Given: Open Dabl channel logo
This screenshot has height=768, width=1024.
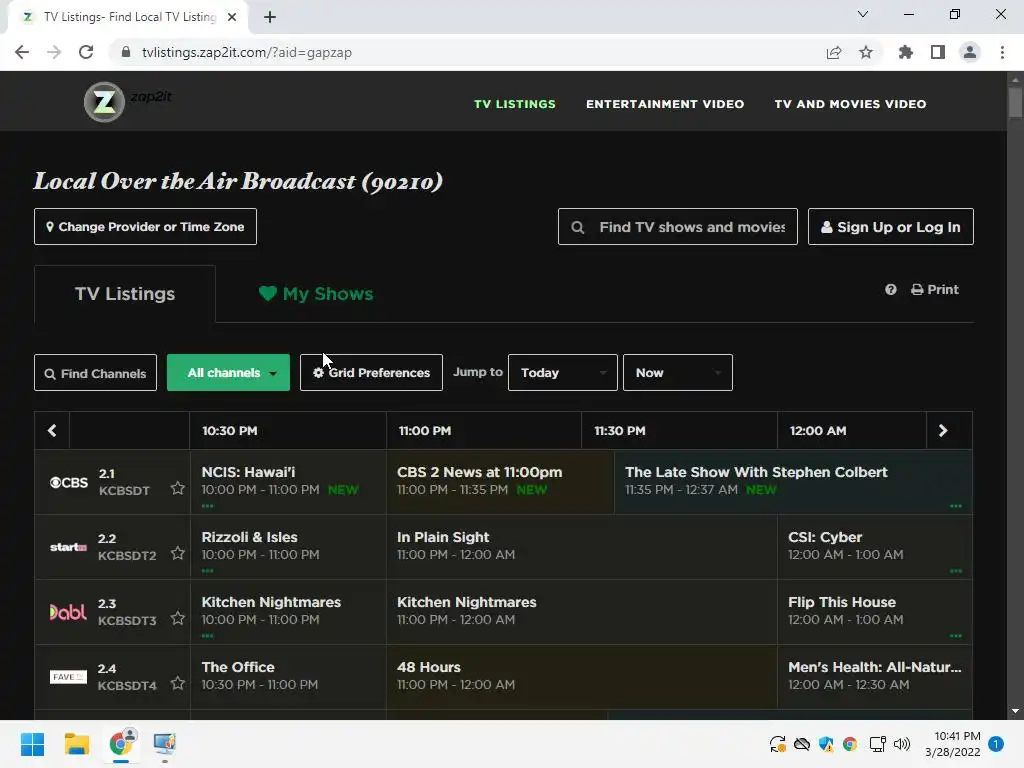Looking at the screenshot, I should 68,612.
